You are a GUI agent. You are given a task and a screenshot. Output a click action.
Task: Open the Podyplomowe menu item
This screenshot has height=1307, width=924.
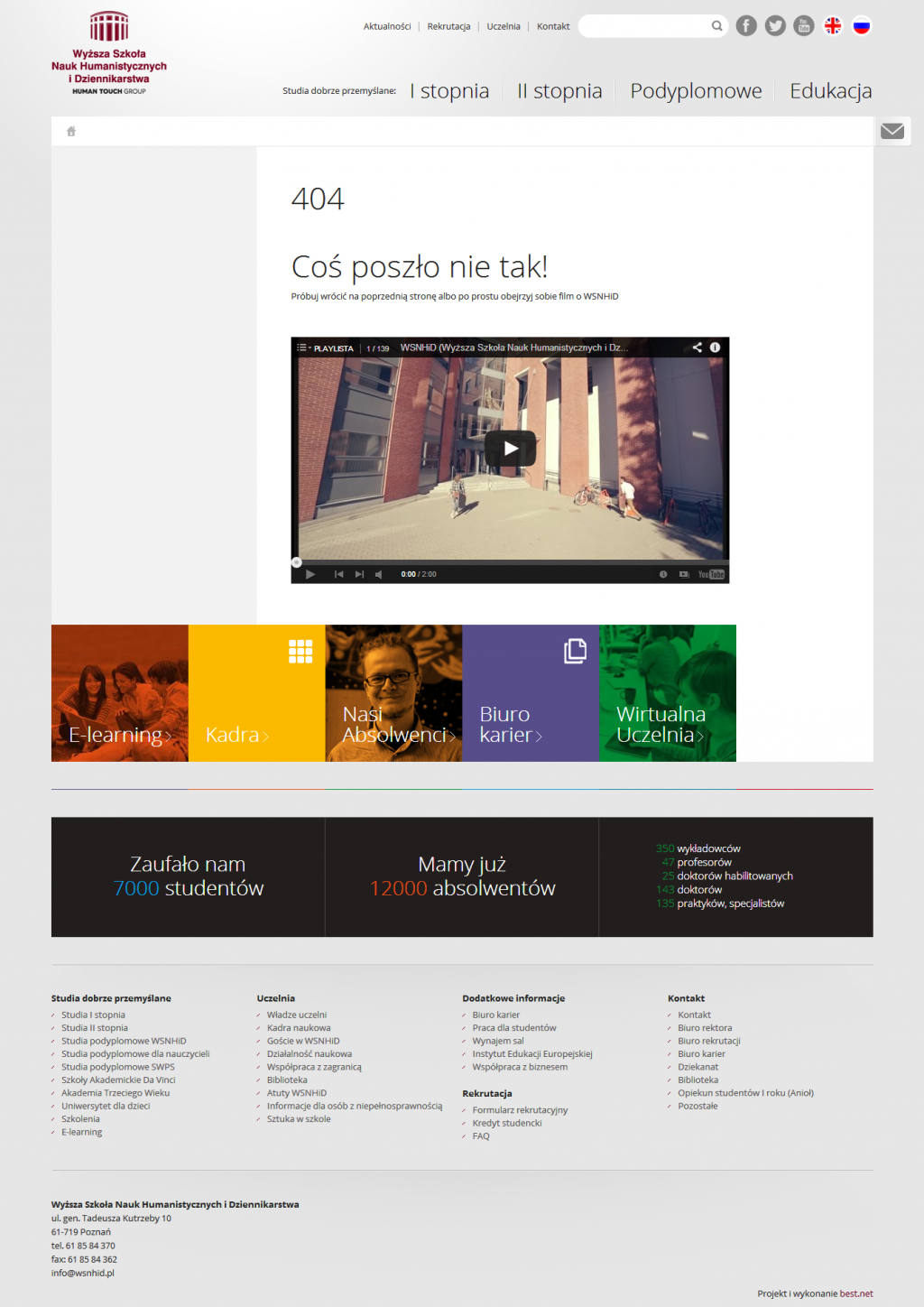[696, 91]
